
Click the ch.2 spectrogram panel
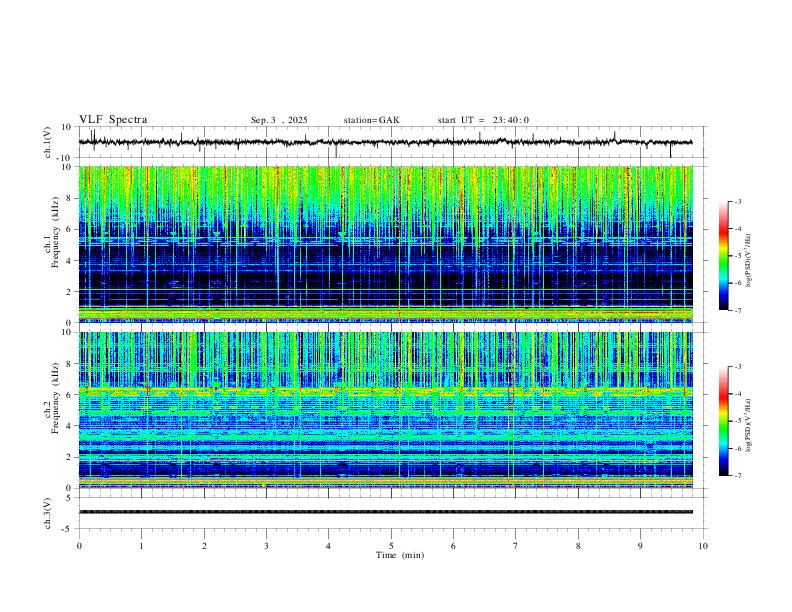click(385, 410)
